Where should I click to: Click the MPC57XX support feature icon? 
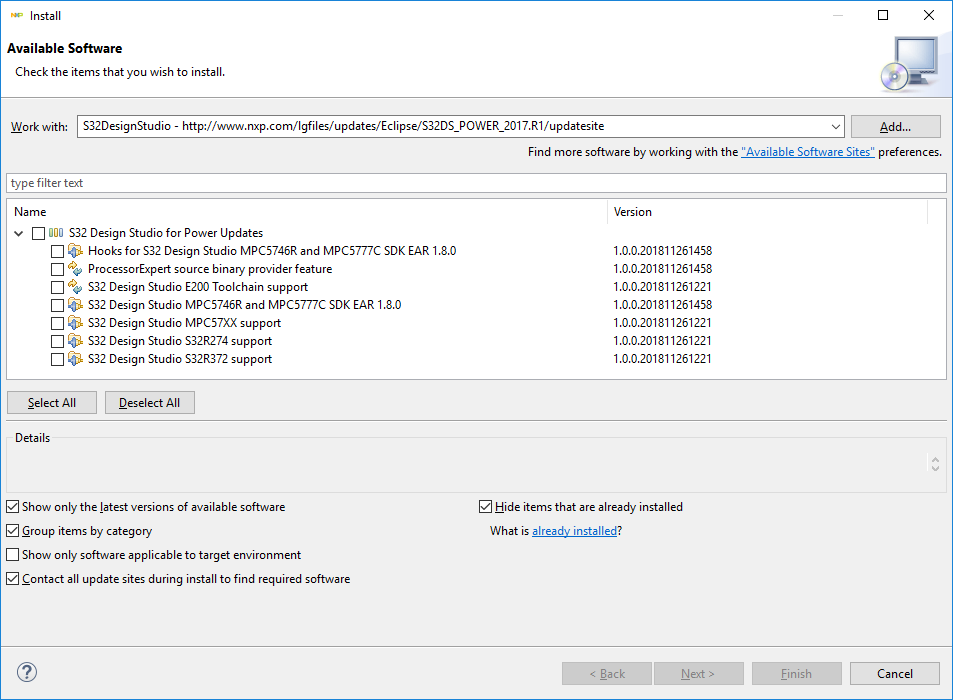point(75,323)
